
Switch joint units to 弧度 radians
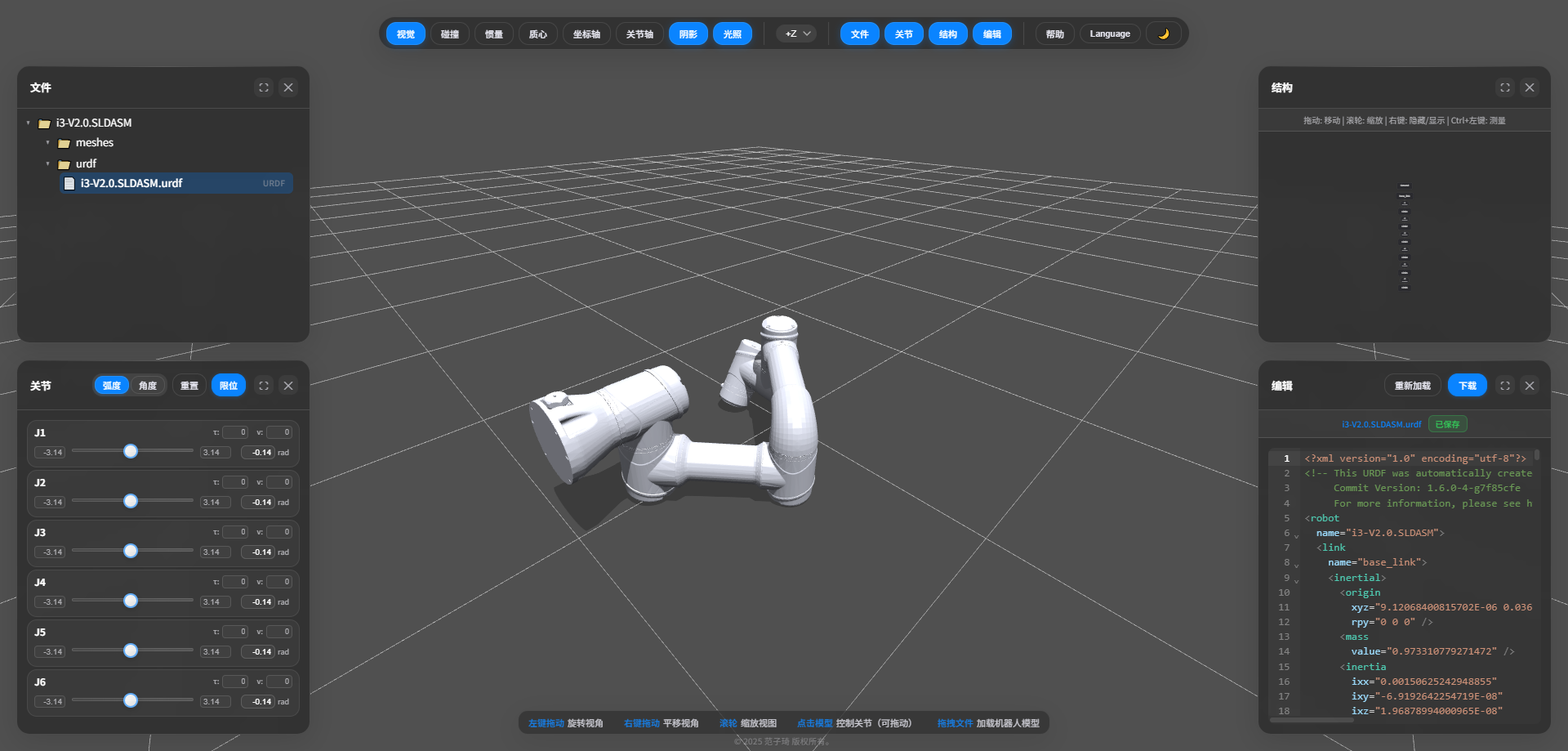(112, 386)
